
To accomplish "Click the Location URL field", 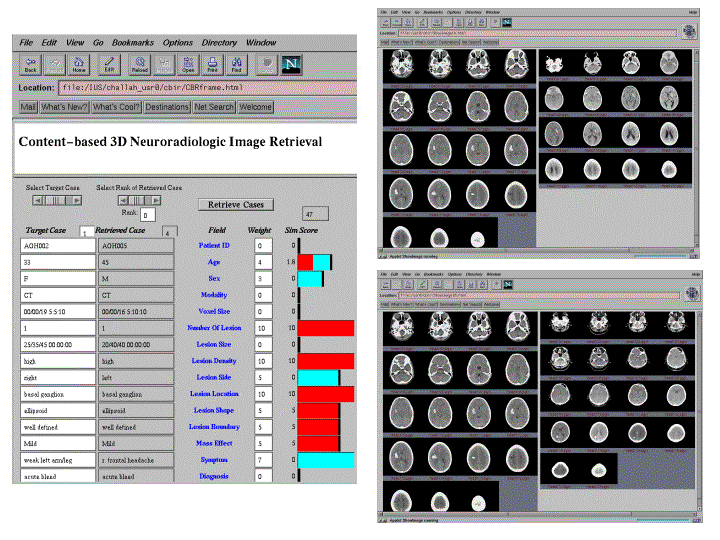I will pos(200,87).
